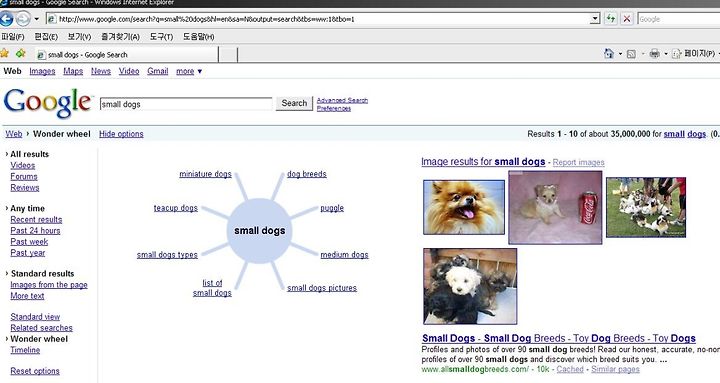Click the browser Forward arrow button
720x383 pixels.
[x=23, y=19]
